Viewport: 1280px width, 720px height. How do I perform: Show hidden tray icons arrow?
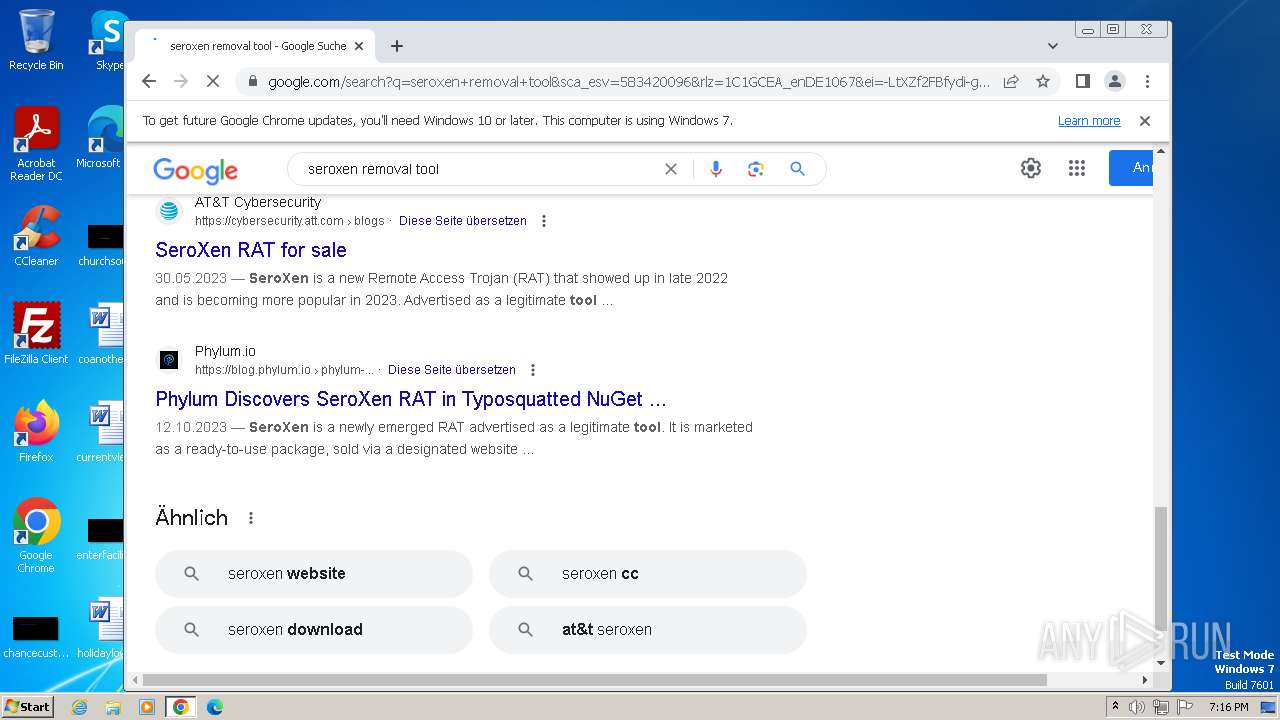click(x=1115, y=707)
